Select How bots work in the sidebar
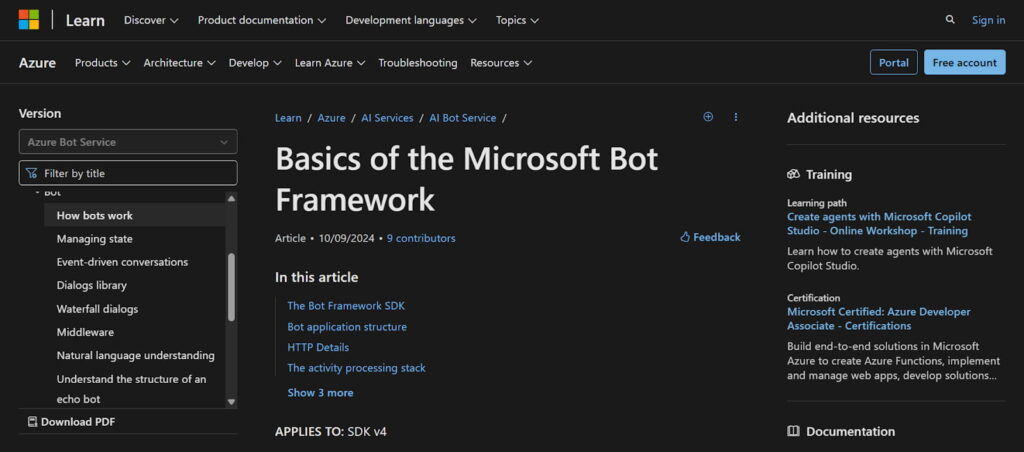 coord(95,215)
